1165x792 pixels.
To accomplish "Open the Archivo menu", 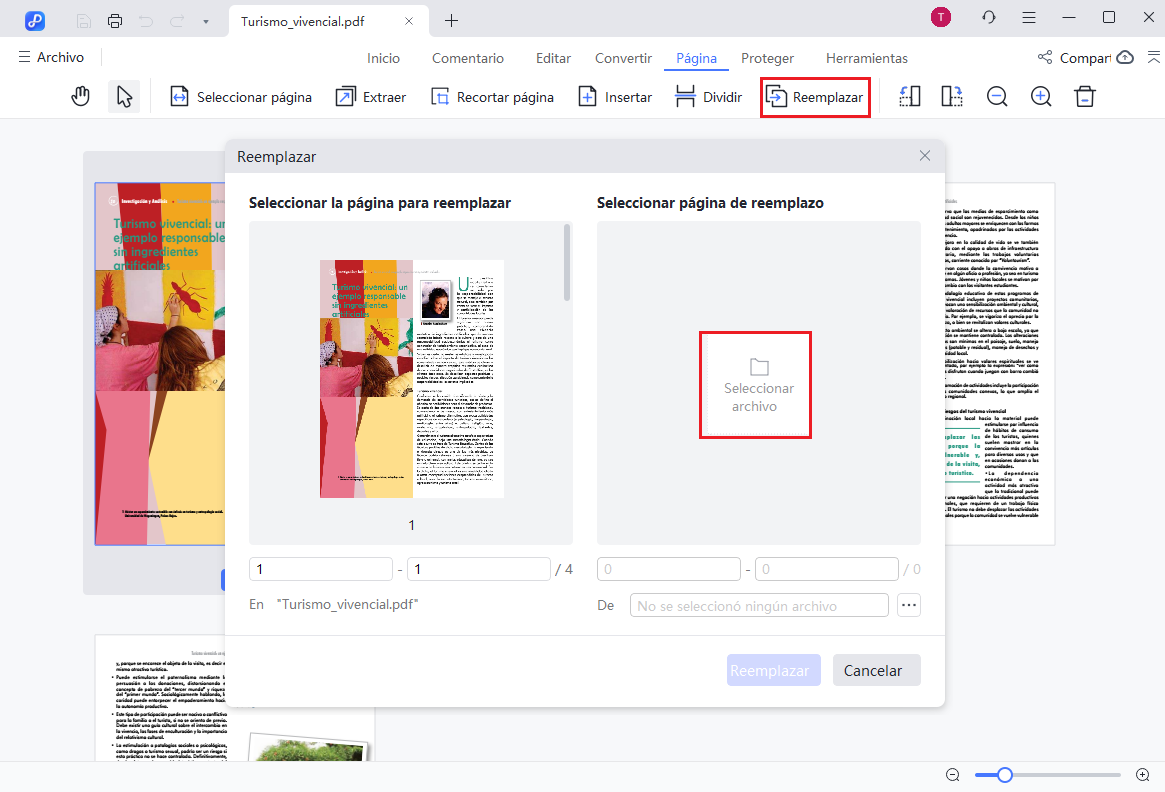I will click(51, 58).
